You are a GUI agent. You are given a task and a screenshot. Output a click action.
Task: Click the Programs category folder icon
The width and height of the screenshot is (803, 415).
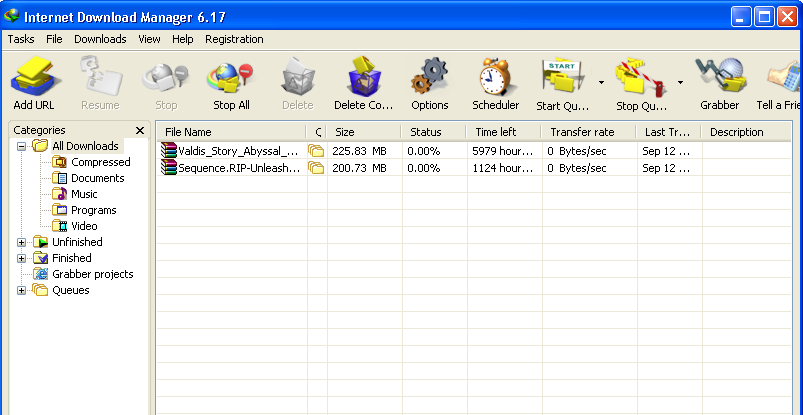59,210
